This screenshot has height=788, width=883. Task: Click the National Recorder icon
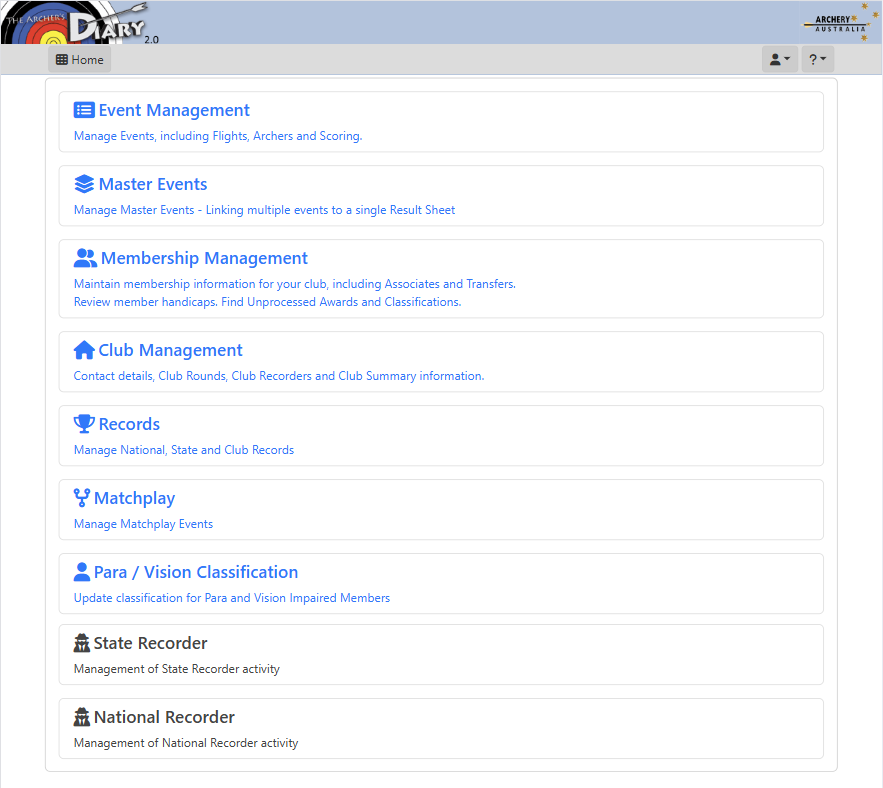tap(82, 717)
